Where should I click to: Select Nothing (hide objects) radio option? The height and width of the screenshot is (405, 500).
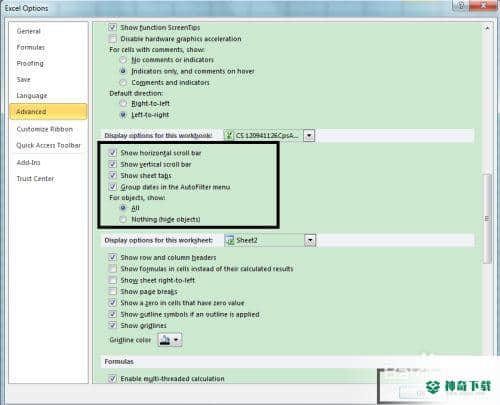click(x=123, y=219)
